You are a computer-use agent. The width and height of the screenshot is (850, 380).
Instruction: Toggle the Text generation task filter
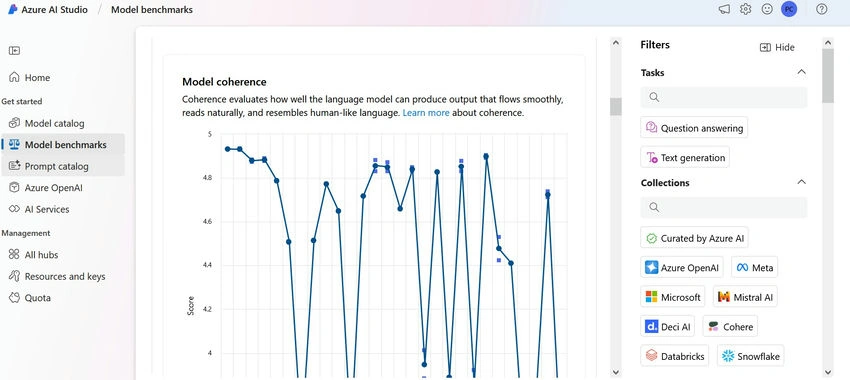(x=685, y=158)
